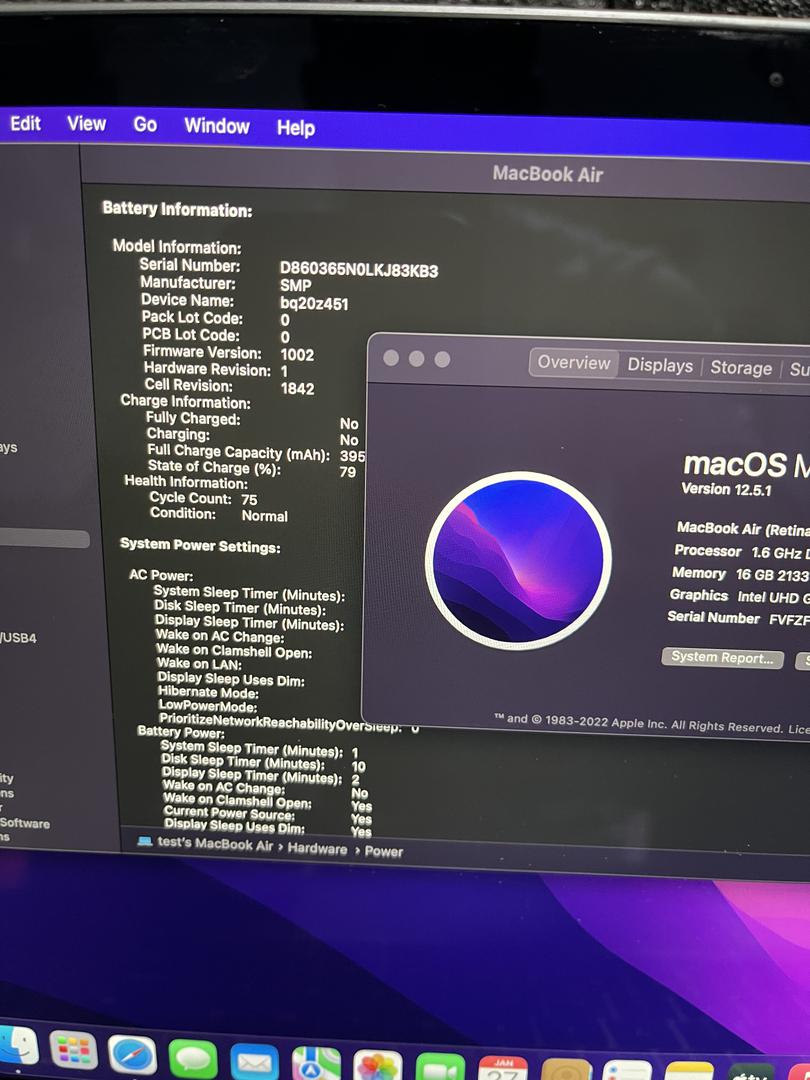Click the Fully Charged label
The image size is (810, 1080).
click(193, 419)
